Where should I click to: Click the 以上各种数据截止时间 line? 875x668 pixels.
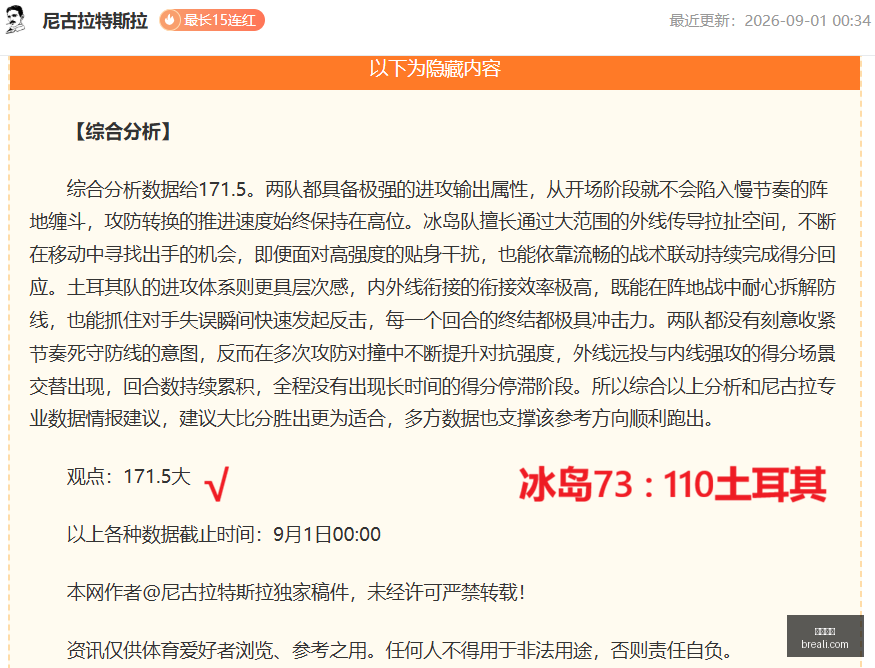pos(224,534)
